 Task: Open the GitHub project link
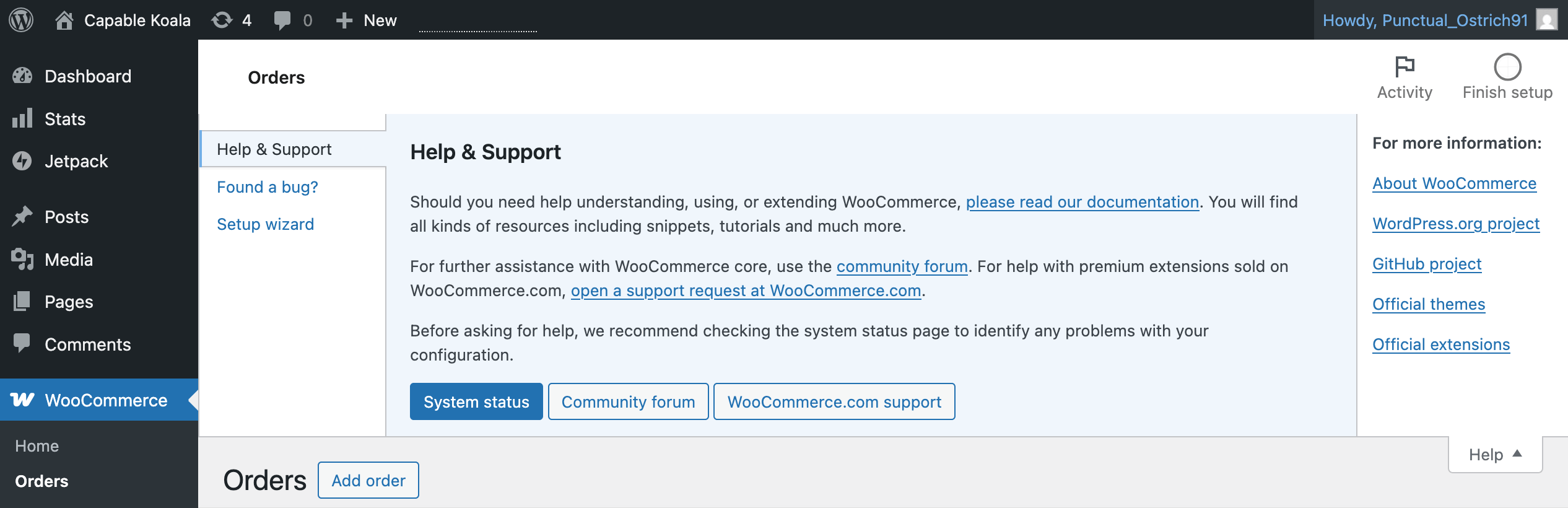pos(1426,264)
